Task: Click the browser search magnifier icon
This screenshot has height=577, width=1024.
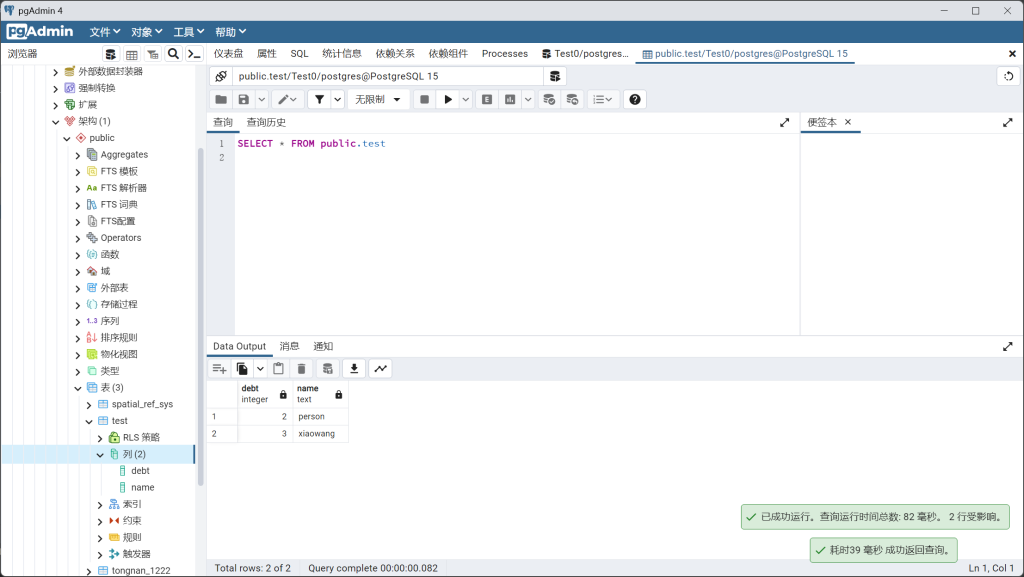Action: [x=173, y=54]
